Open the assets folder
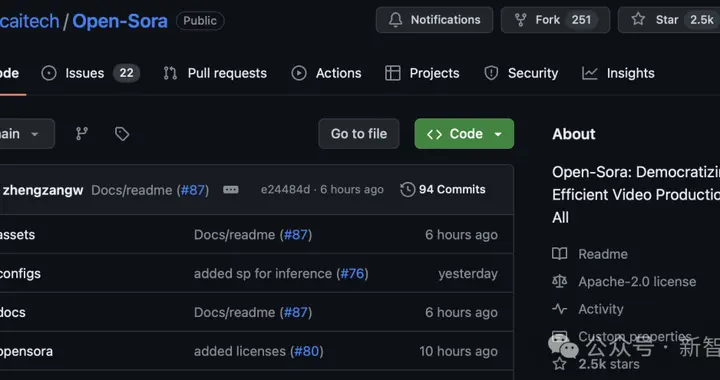The width and height of the screenshot is (720, 380). click(17, 235)
